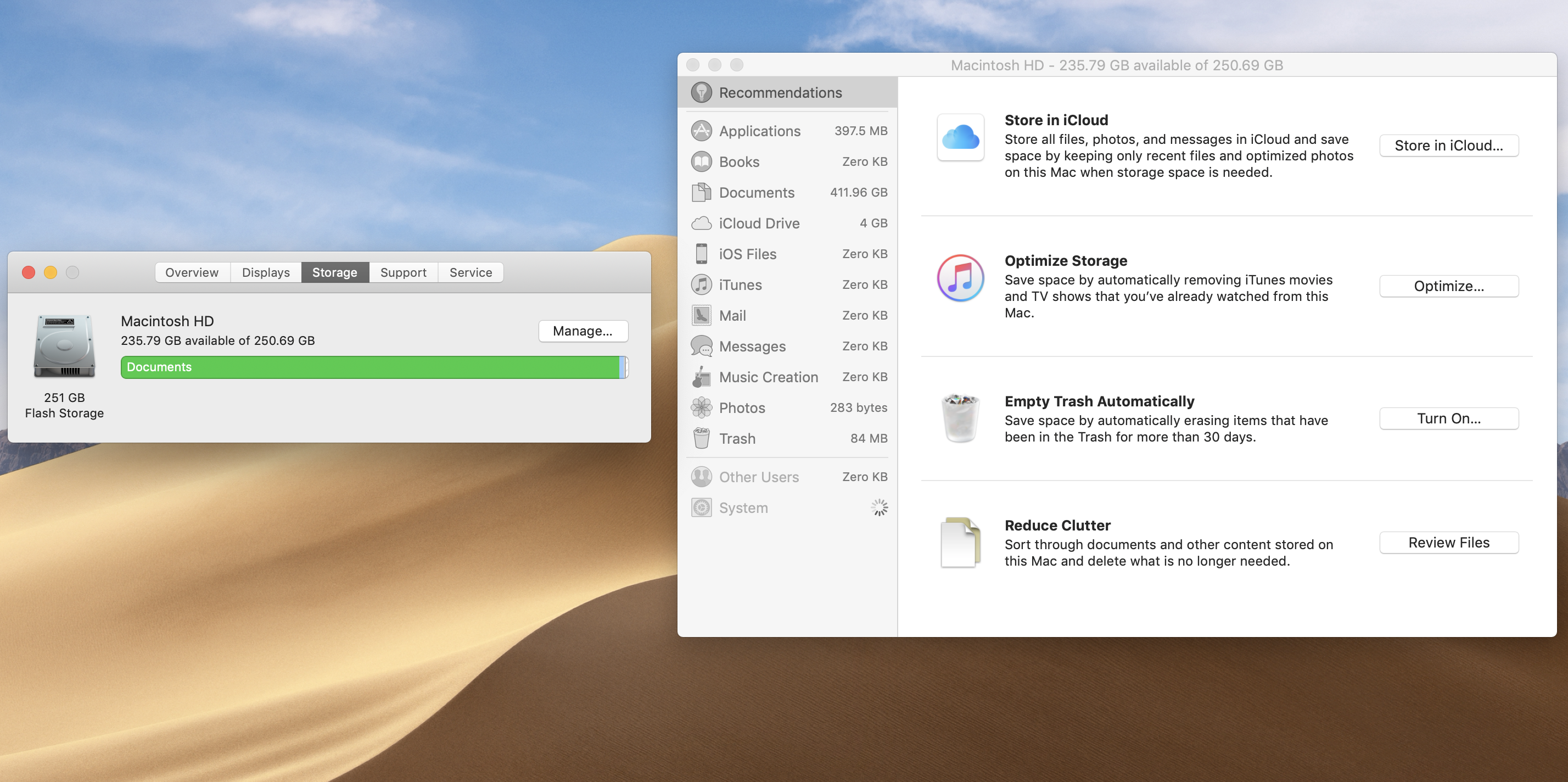The image size is (1568, 782).
Task: Click the Music Creation guitar icon
Action: point(701,377)
